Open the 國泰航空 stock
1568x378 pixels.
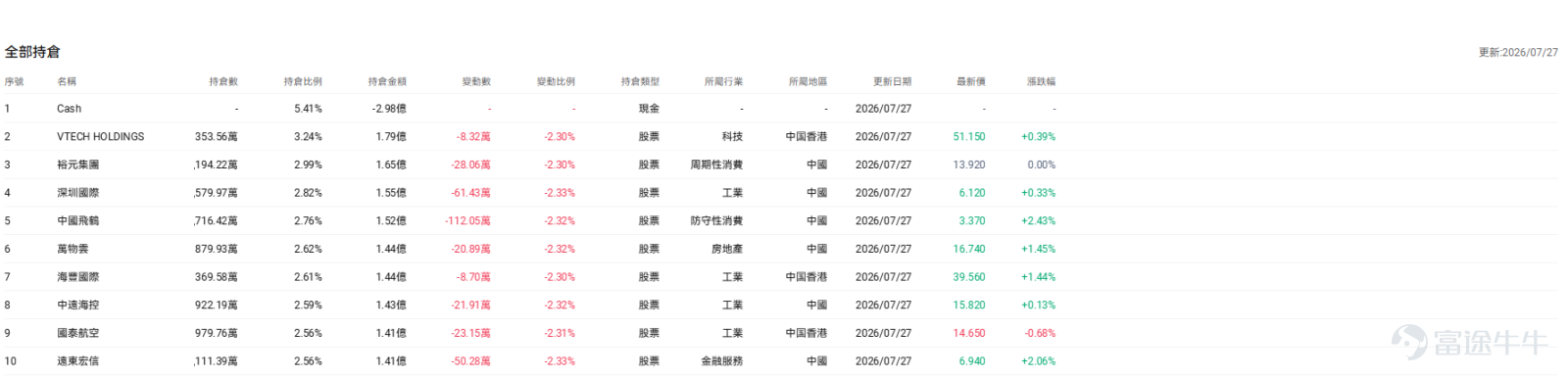[x=77, y=333]
